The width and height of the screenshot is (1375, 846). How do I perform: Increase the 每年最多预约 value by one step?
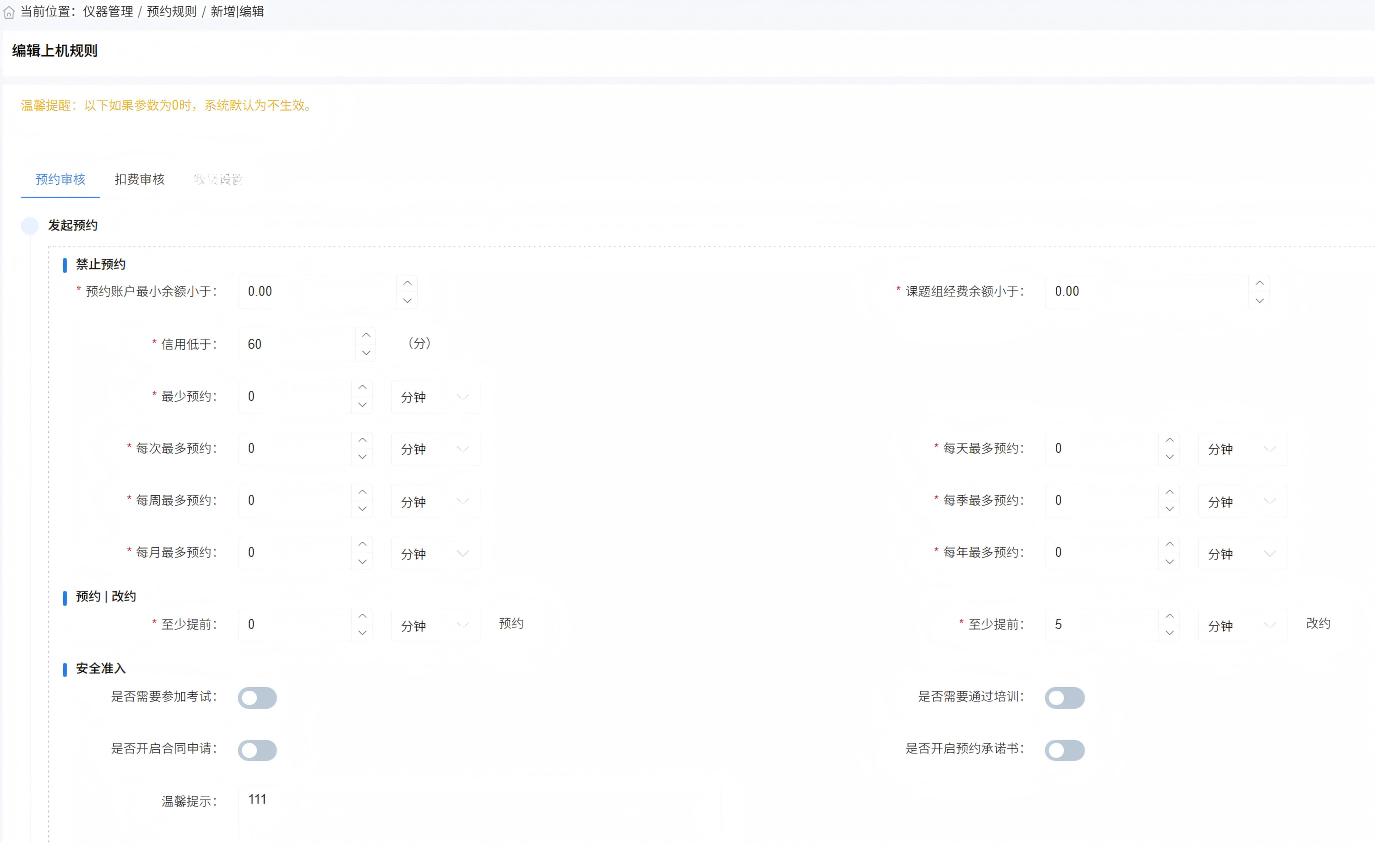pos(1169,544)
